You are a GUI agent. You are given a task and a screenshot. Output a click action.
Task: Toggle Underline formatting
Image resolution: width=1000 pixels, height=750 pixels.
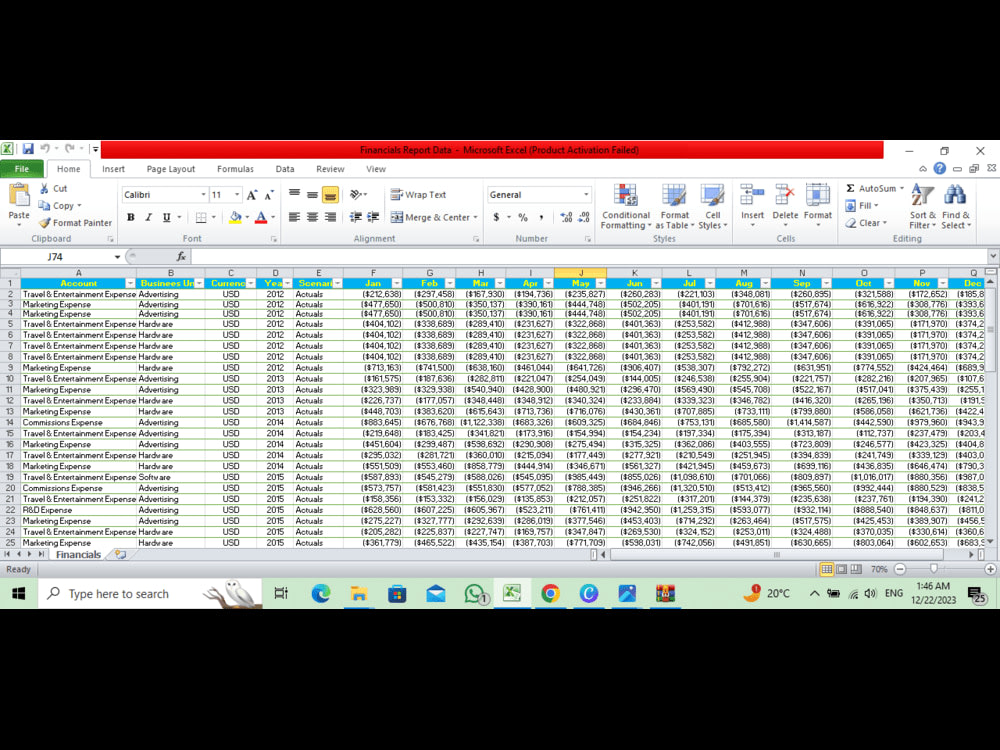pyautogui.click(x=166, y=217)
